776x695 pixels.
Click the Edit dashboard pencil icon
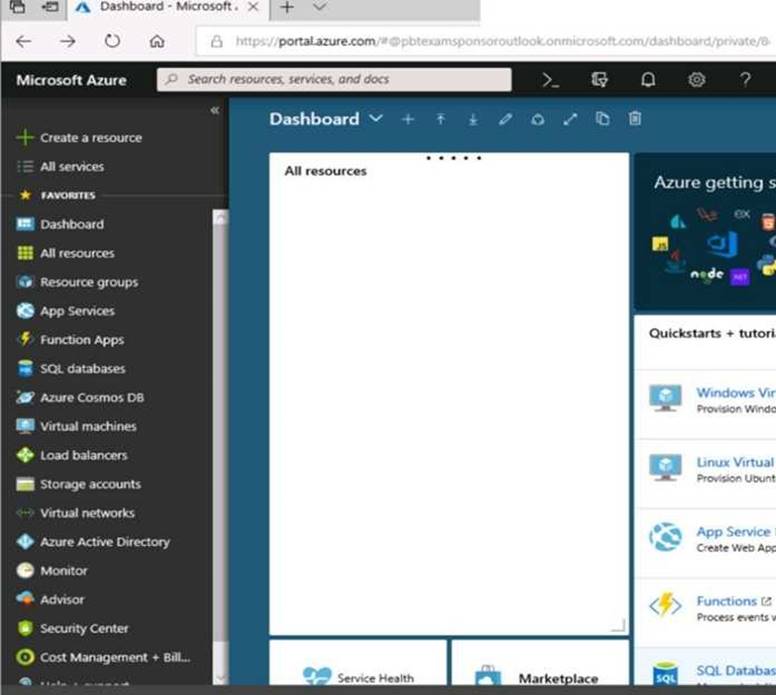[505, 119]
